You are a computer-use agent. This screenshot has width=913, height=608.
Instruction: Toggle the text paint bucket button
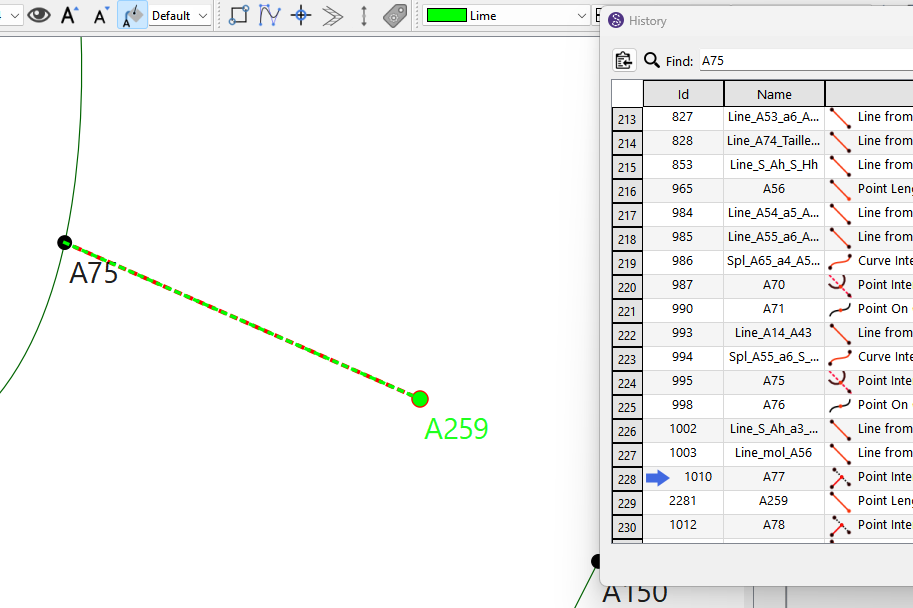[132, 15]
